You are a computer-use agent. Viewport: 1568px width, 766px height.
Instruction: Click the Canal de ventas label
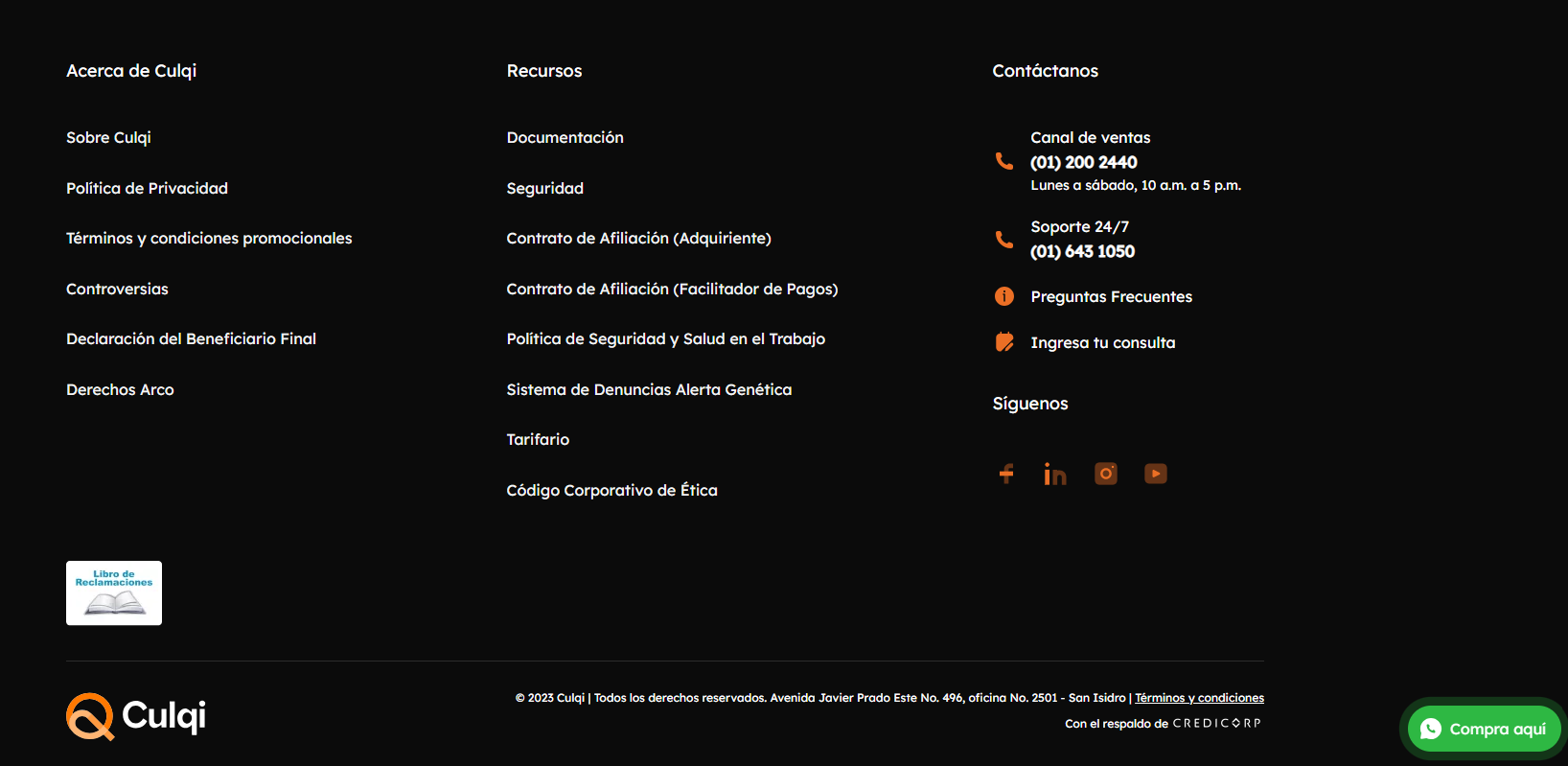tap(1090, 138)
